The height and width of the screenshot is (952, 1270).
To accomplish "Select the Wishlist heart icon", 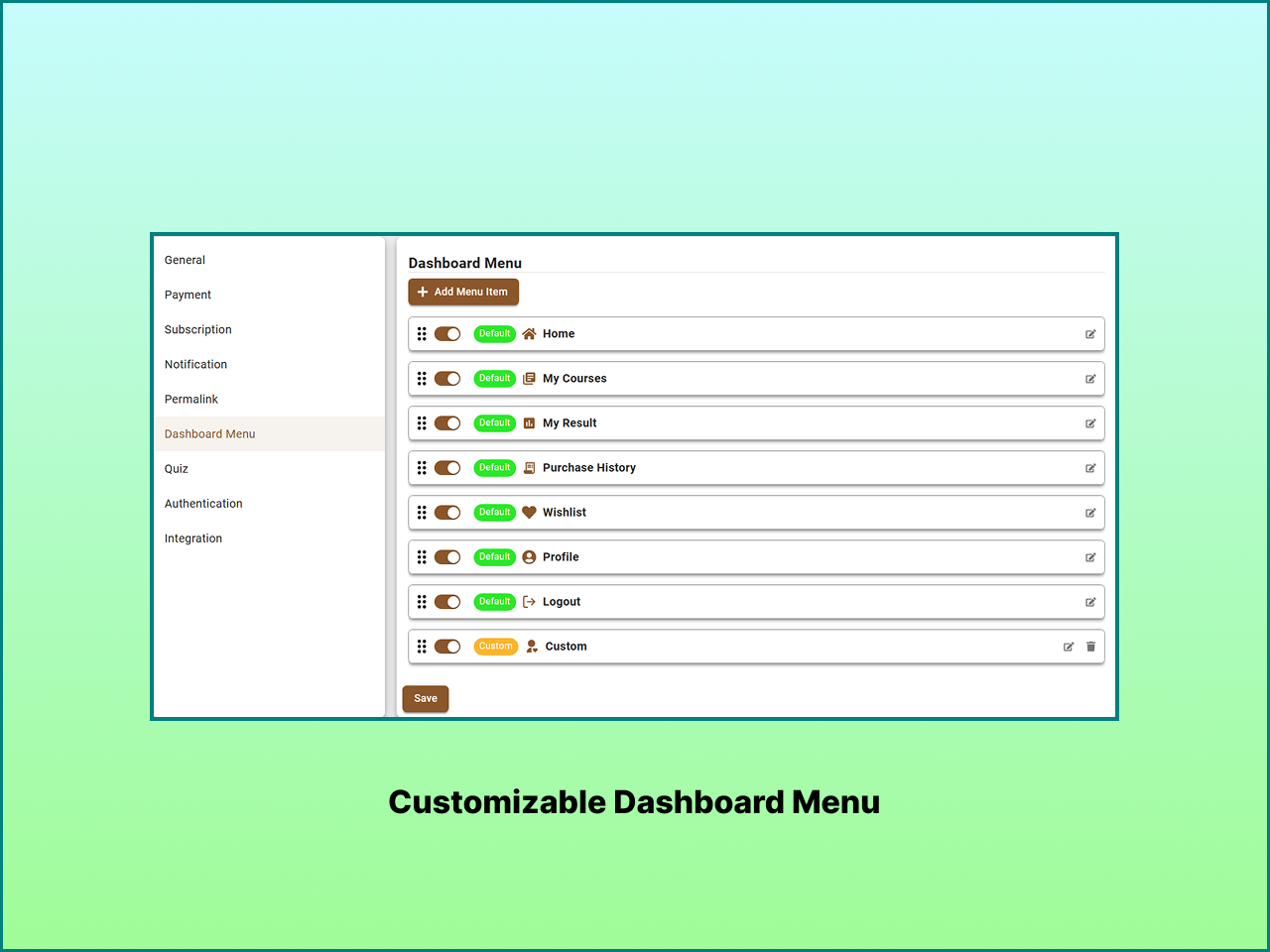I will [x=530, y=512].
